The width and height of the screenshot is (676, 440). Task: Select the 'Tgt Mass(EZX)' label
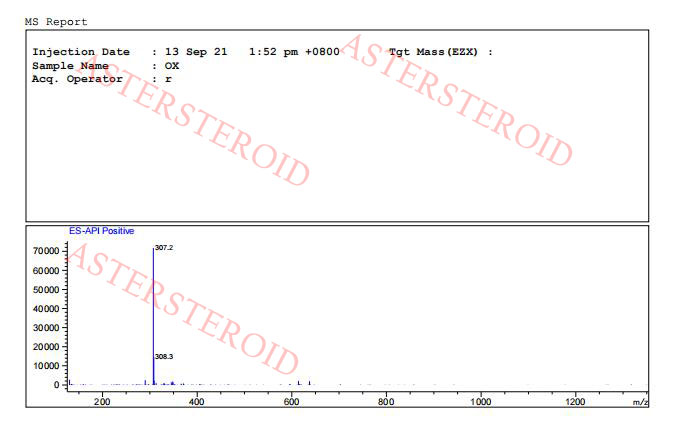click(x=434, y=52)
